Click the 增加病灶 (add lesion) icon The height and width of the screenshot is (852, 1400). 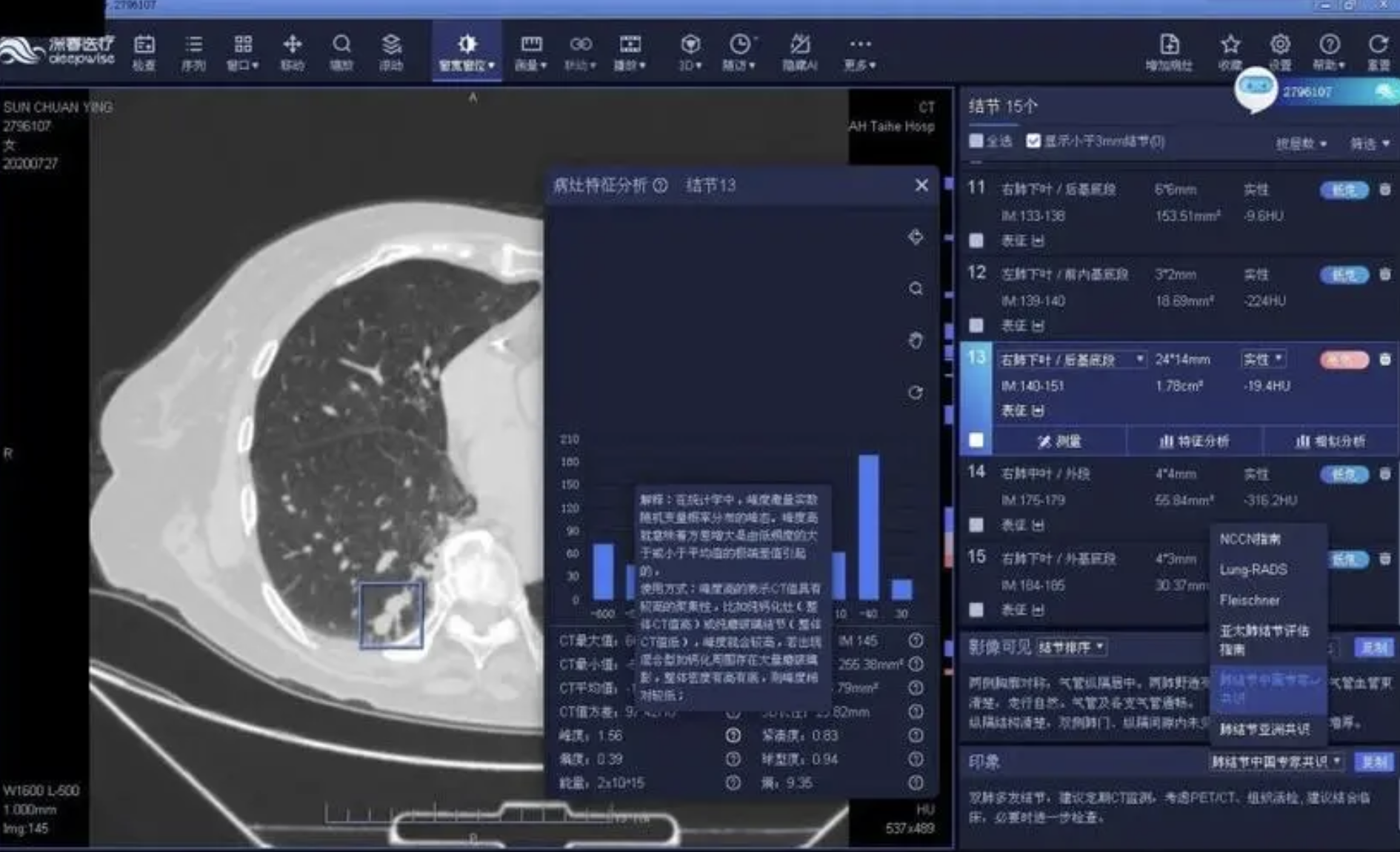tap(1169, 51)
